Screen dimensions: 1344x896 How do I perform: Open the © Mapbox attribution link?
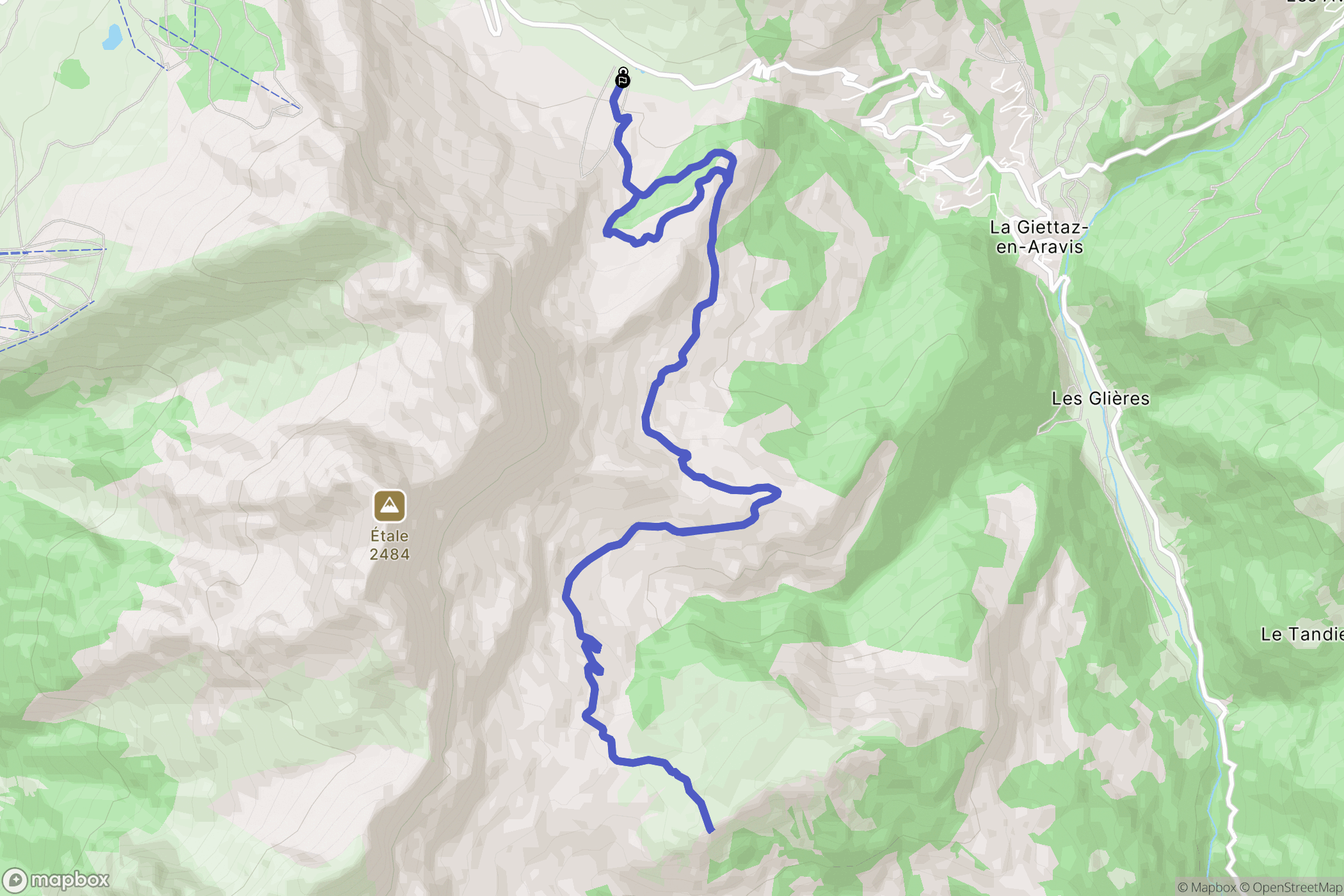pos(1207,888)
